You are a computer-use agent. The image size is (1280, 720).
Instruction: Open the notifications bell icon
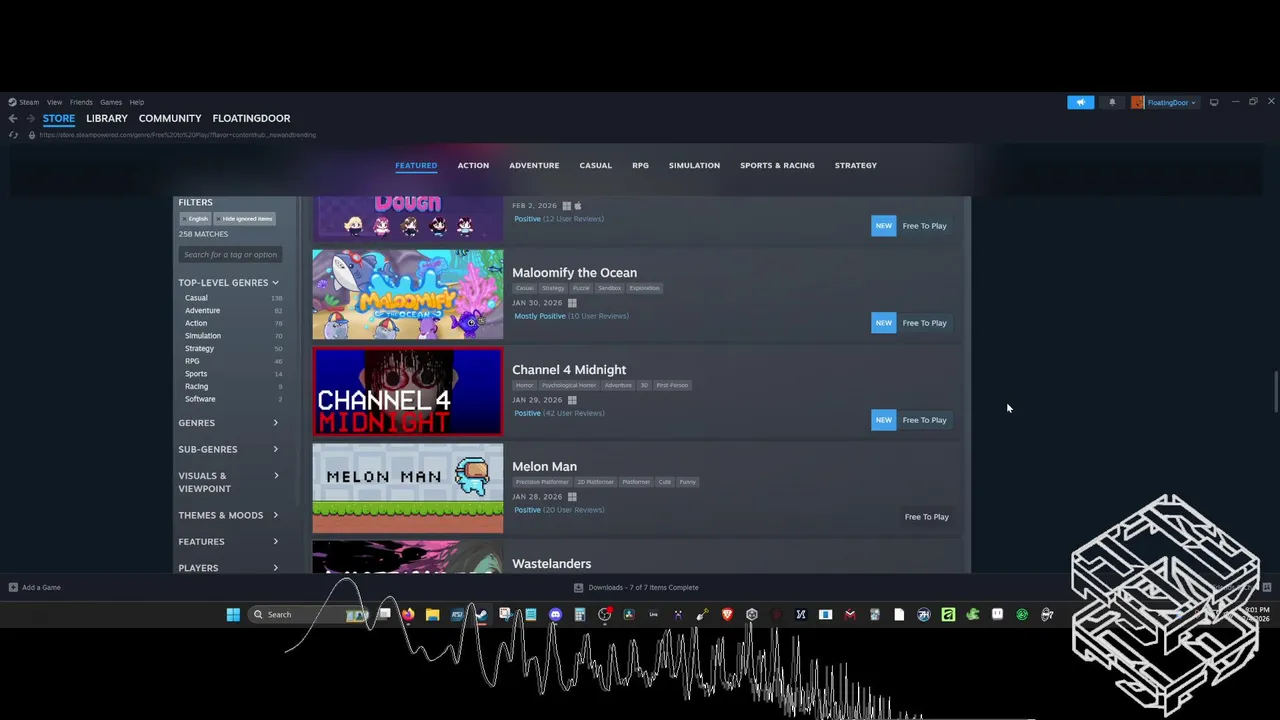1112,102
